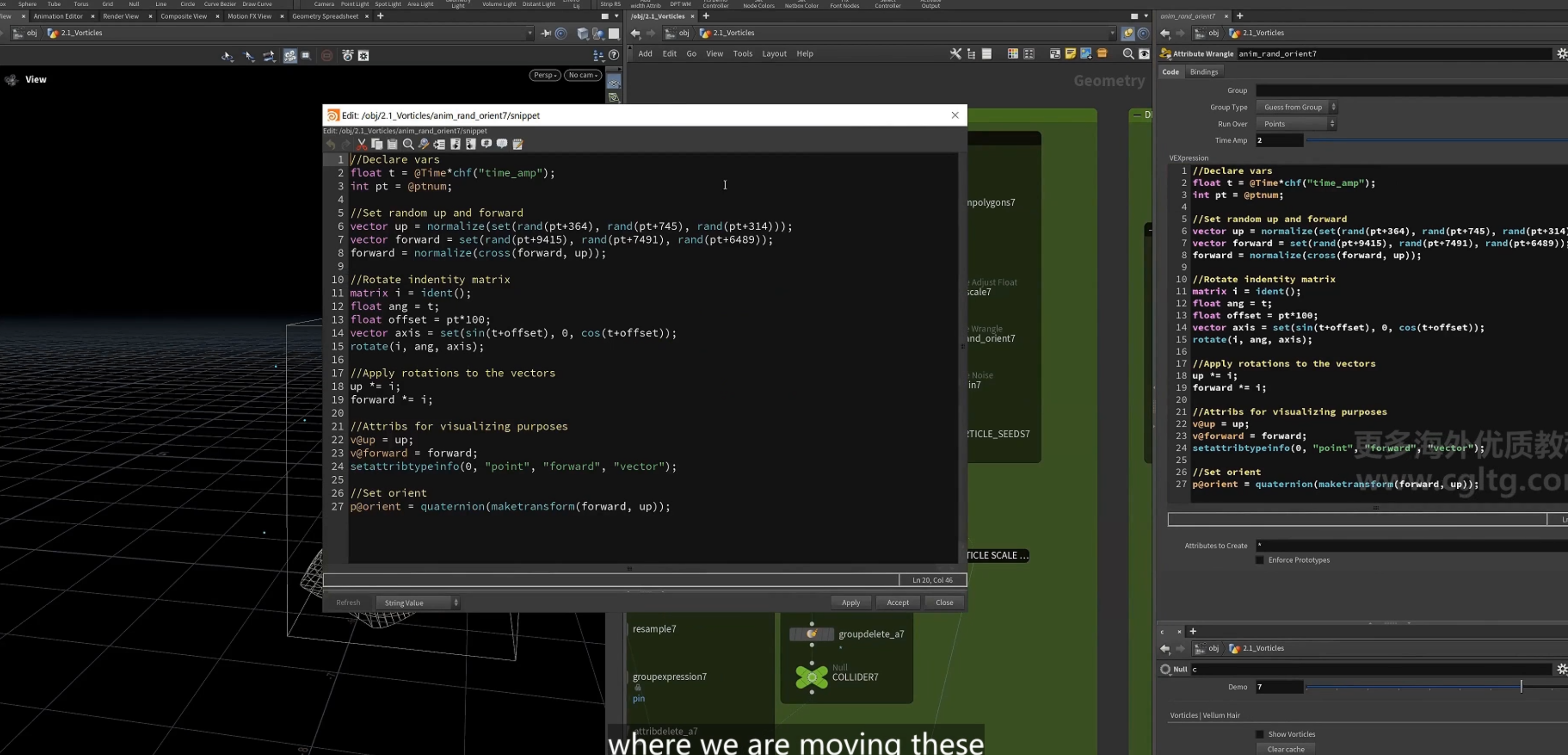Toggle the network display eye icon
The height and width of the screenshot is (755, 1568).
(1144, 54)
